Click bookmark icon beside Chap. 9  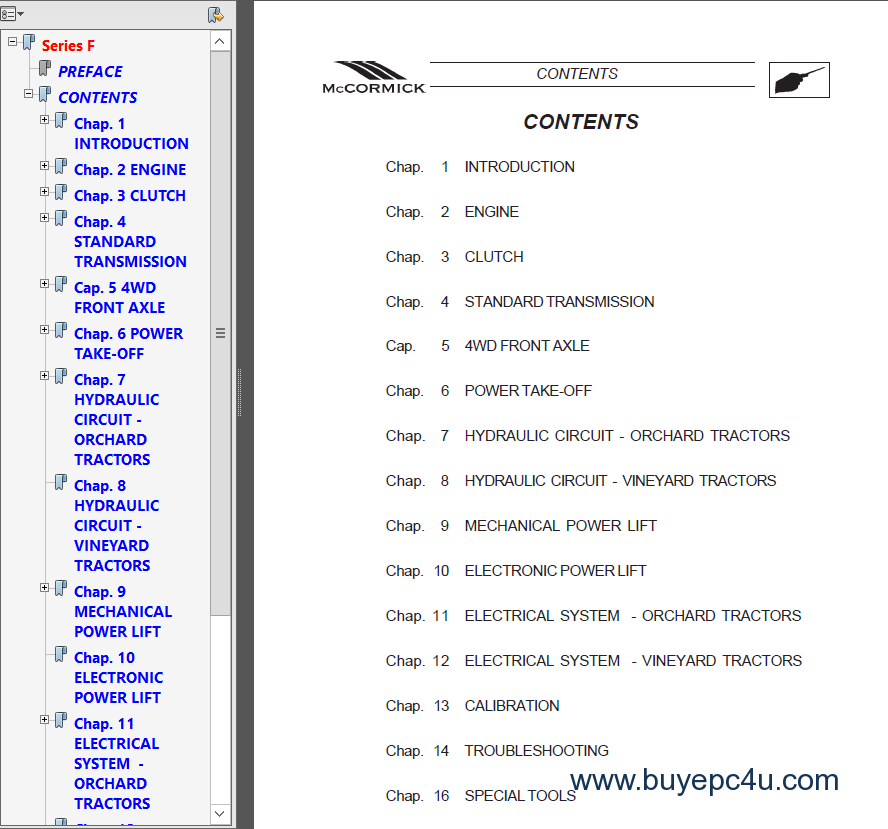61,588
